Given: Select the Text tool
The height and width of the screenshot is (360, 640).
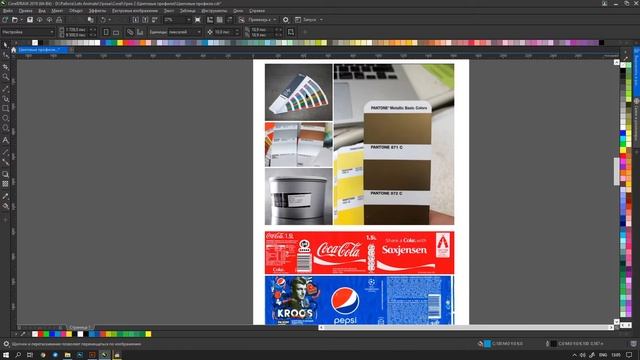Looking at the screenshot, I should (5, 140).
